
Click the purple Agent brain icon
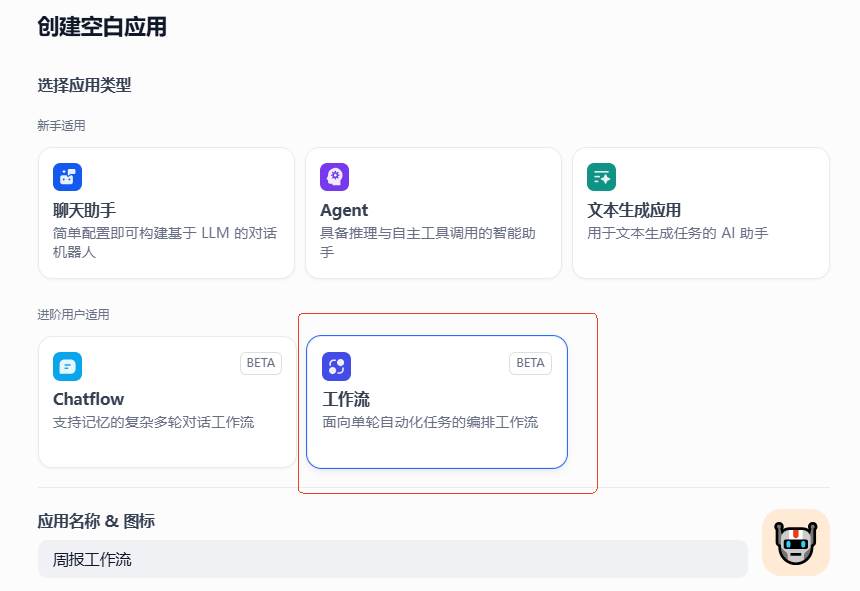pyautogui.click(x=334, y=177)
